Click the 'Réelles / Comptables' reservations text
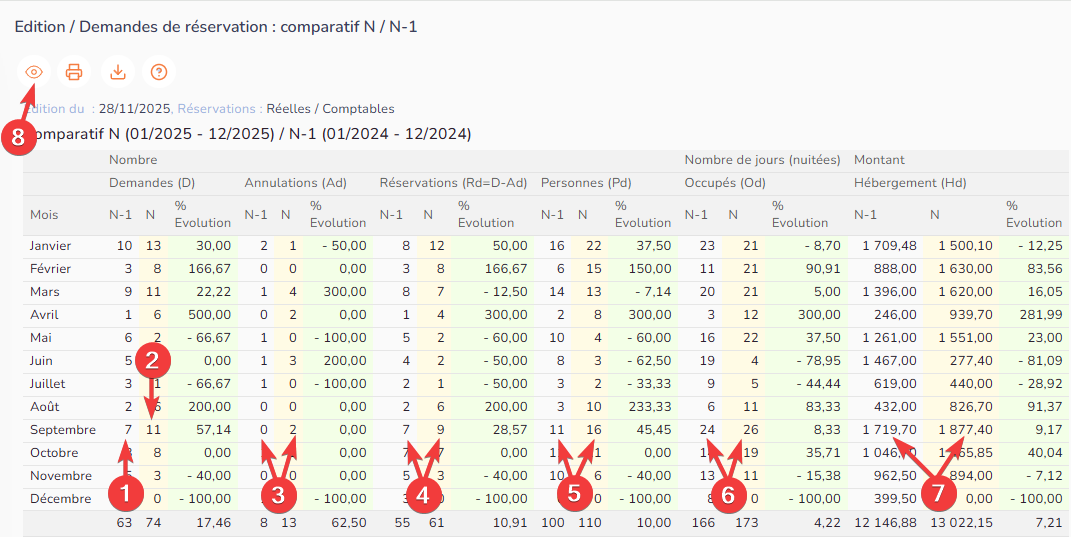The width and height of the screenshot is (1071, 537). pos(330,109)
